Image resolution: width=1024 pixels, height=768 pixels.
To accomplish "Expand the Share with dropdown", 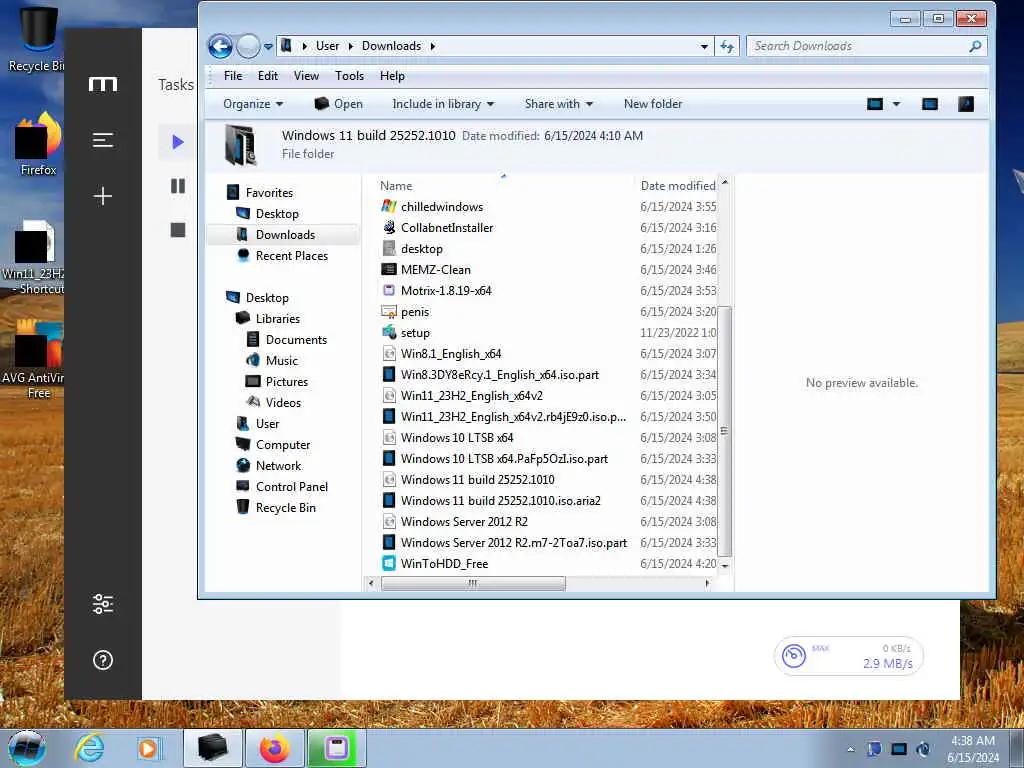I will (558, 104).
